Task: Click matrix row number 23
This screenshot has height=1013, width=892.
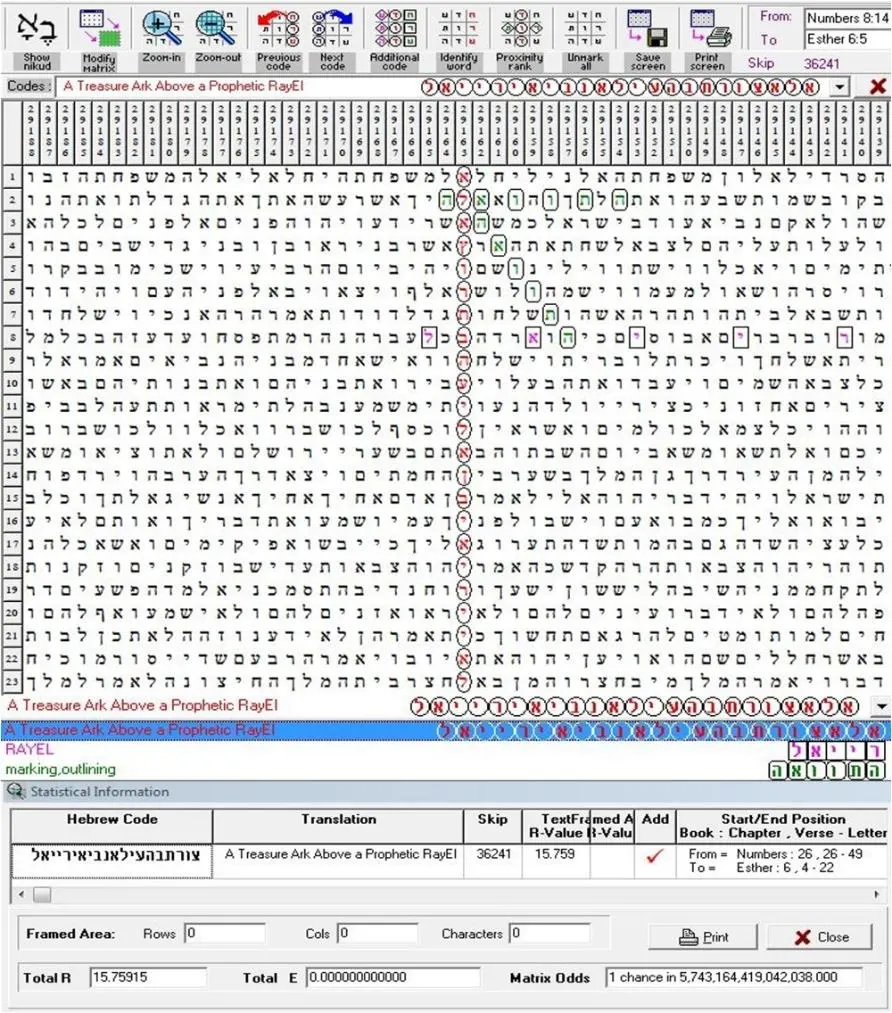Action: [12, 682]
